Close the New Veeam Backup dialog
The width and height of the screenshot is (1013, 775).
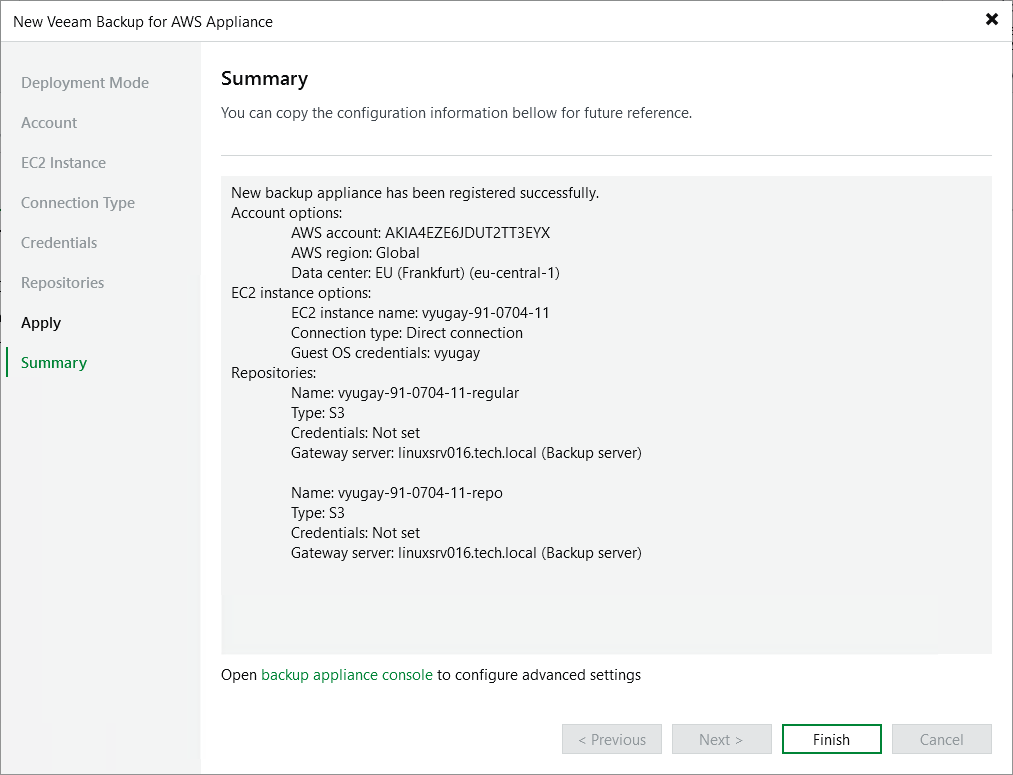point(991,19)
